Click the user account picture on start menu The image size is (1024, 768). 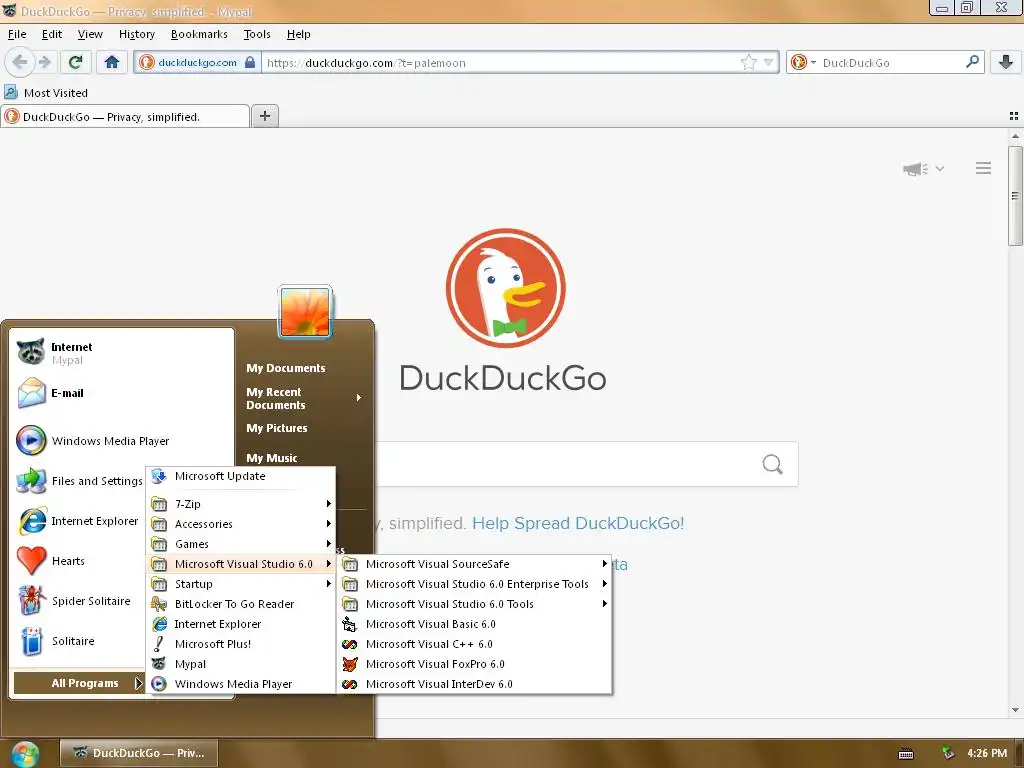click(305, 312)
